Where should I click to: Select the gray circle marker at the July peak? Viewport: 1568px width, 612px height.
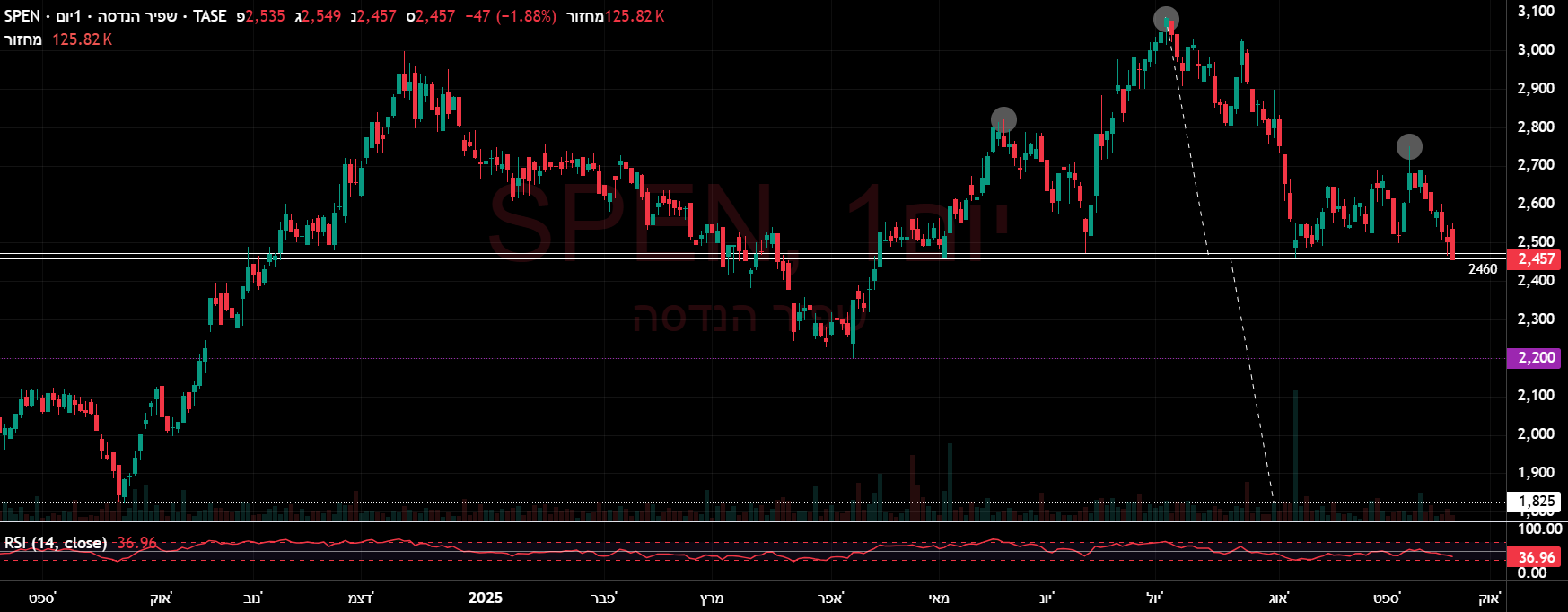coord(1166,19)
